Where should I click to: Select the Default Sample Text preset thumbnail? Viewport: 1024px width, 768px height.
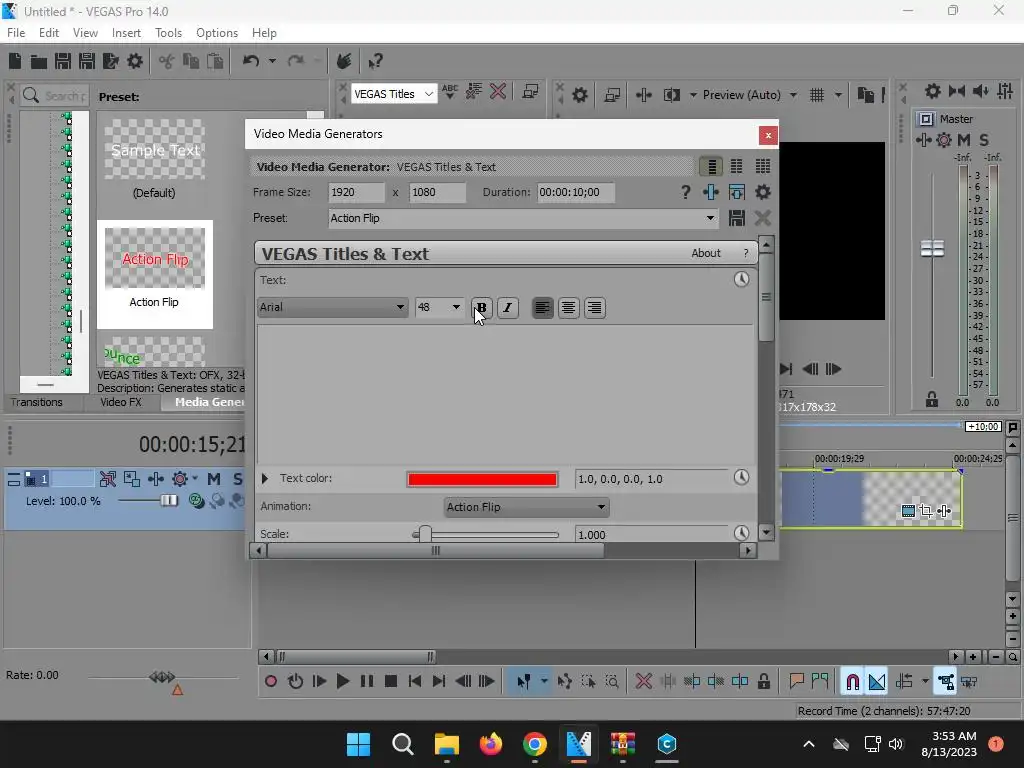(x=155, y=150)
